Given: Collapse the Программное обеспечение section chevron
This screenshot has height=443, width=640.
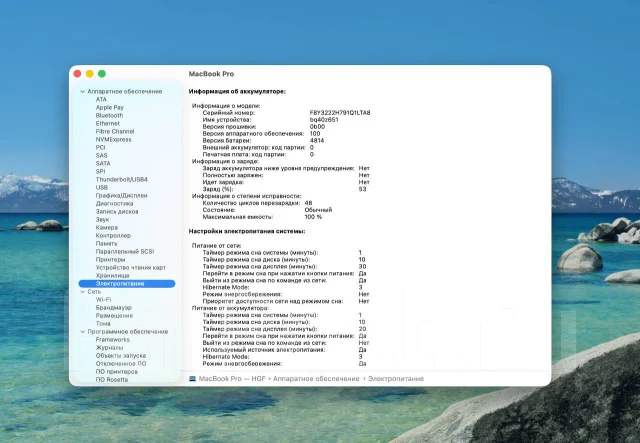Looking at the screenshot, I should click(x=83, y=332).
